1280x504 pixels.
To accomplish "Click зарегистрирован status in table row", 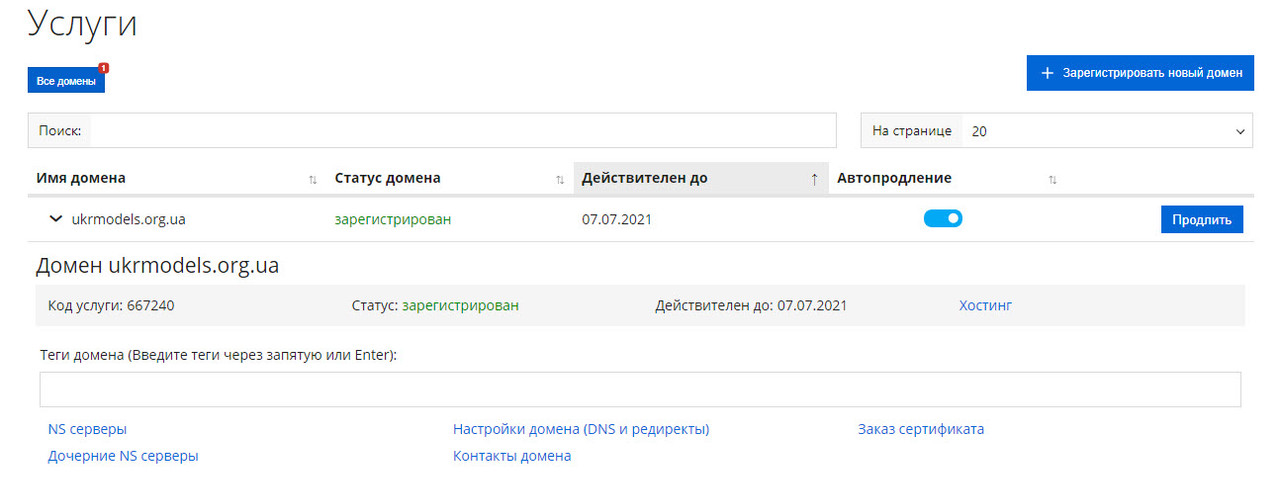I will point(393,218).
